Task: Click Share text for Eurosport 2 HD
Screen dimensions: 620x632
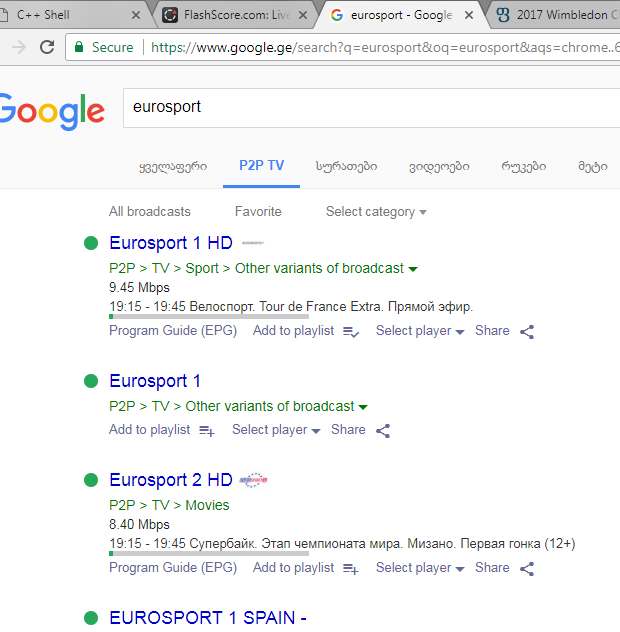Action: pos(492,568)
